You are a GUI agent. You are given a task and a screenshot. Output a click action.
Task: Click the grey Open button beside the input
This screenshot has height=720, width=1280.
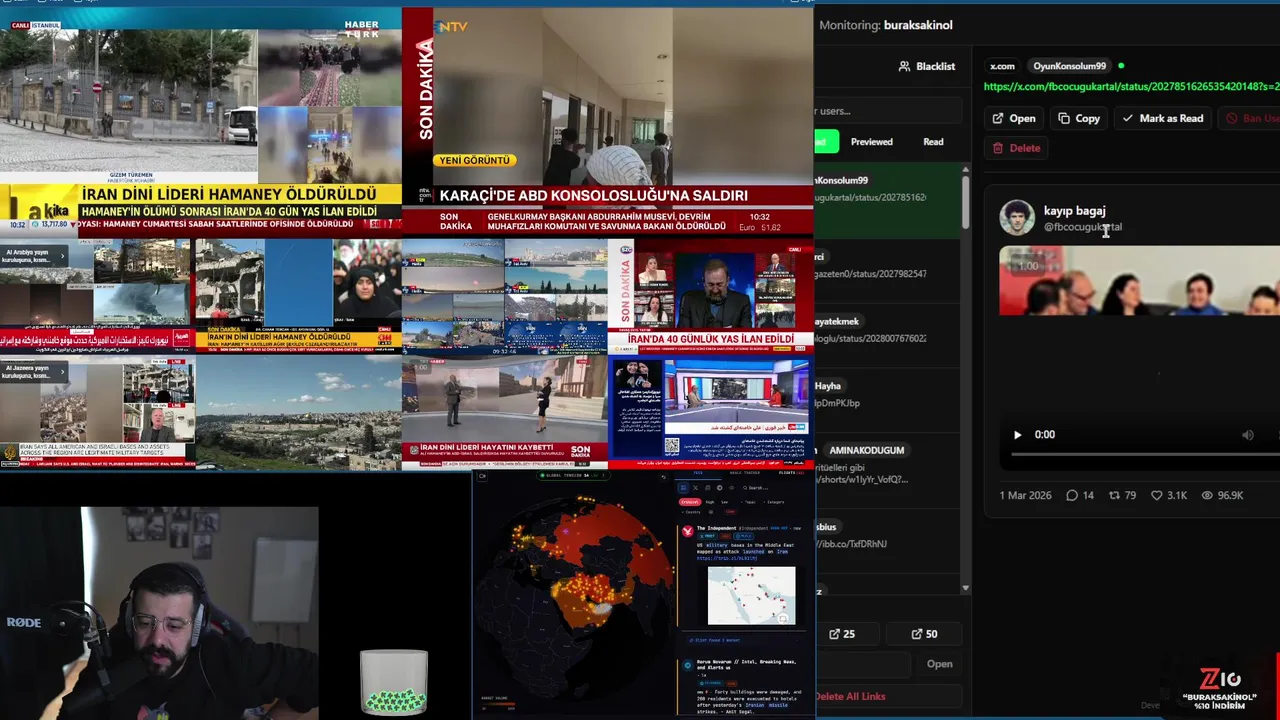click(x=939, y=664)
